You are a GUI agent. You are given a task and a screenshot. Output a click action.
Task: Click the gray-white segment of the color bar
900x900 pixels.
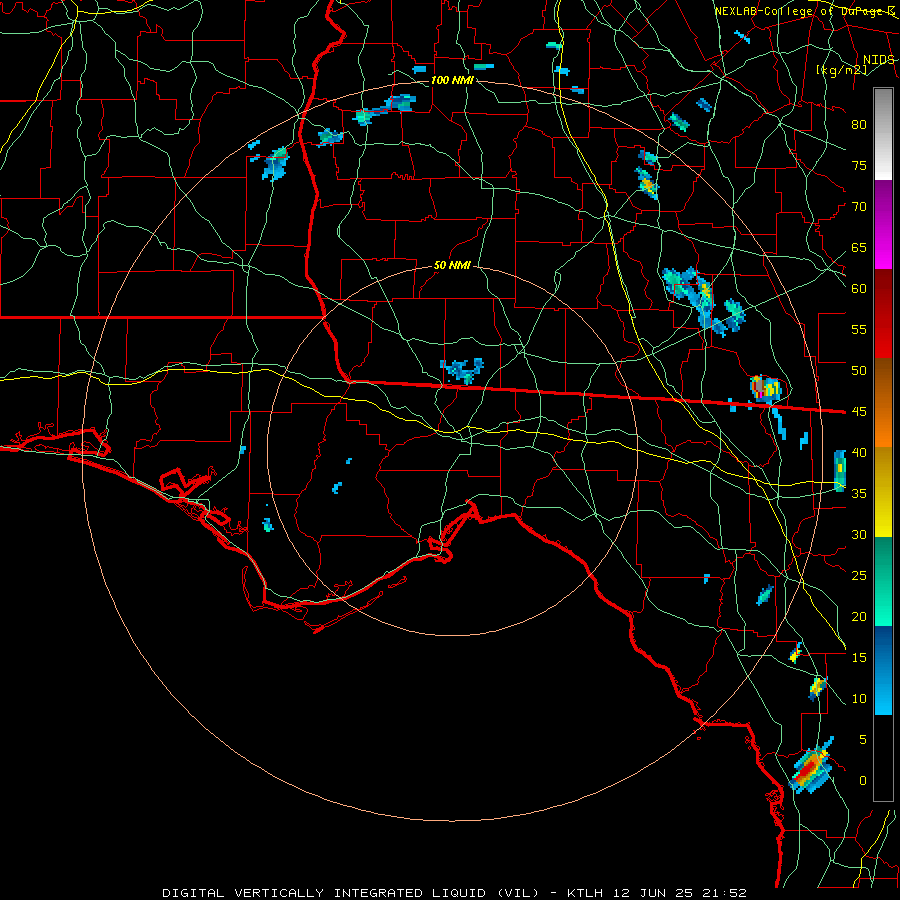pos(883,134)
